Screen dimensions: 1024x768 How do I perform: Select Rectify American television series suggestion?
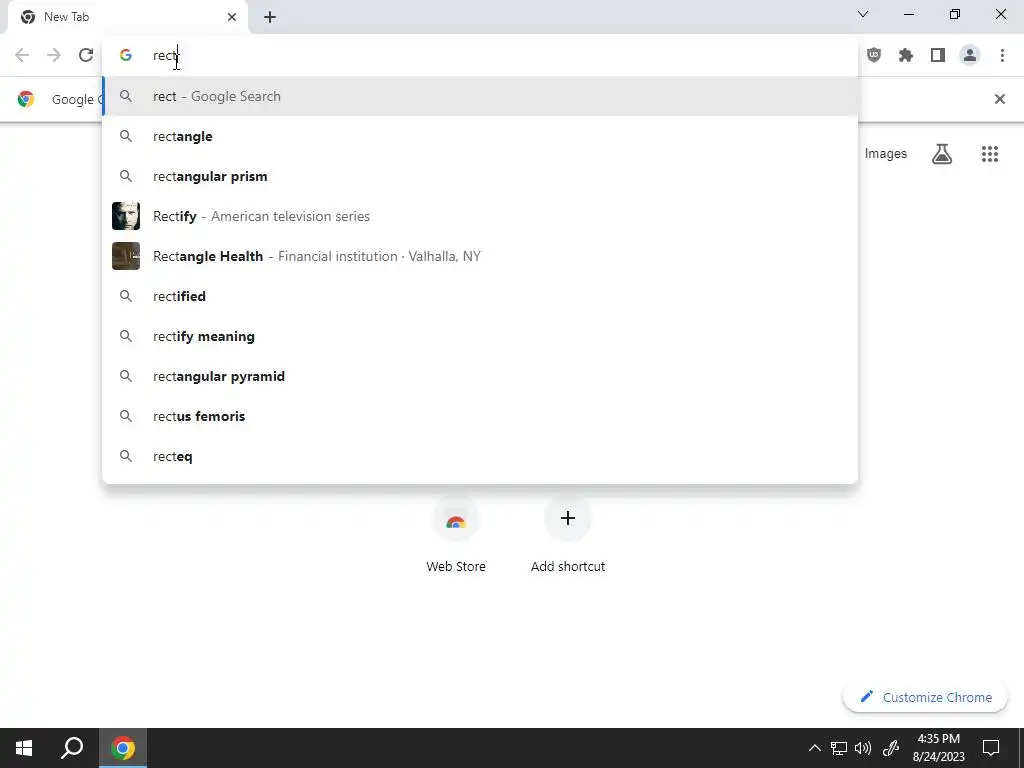(x=480, y=216)
